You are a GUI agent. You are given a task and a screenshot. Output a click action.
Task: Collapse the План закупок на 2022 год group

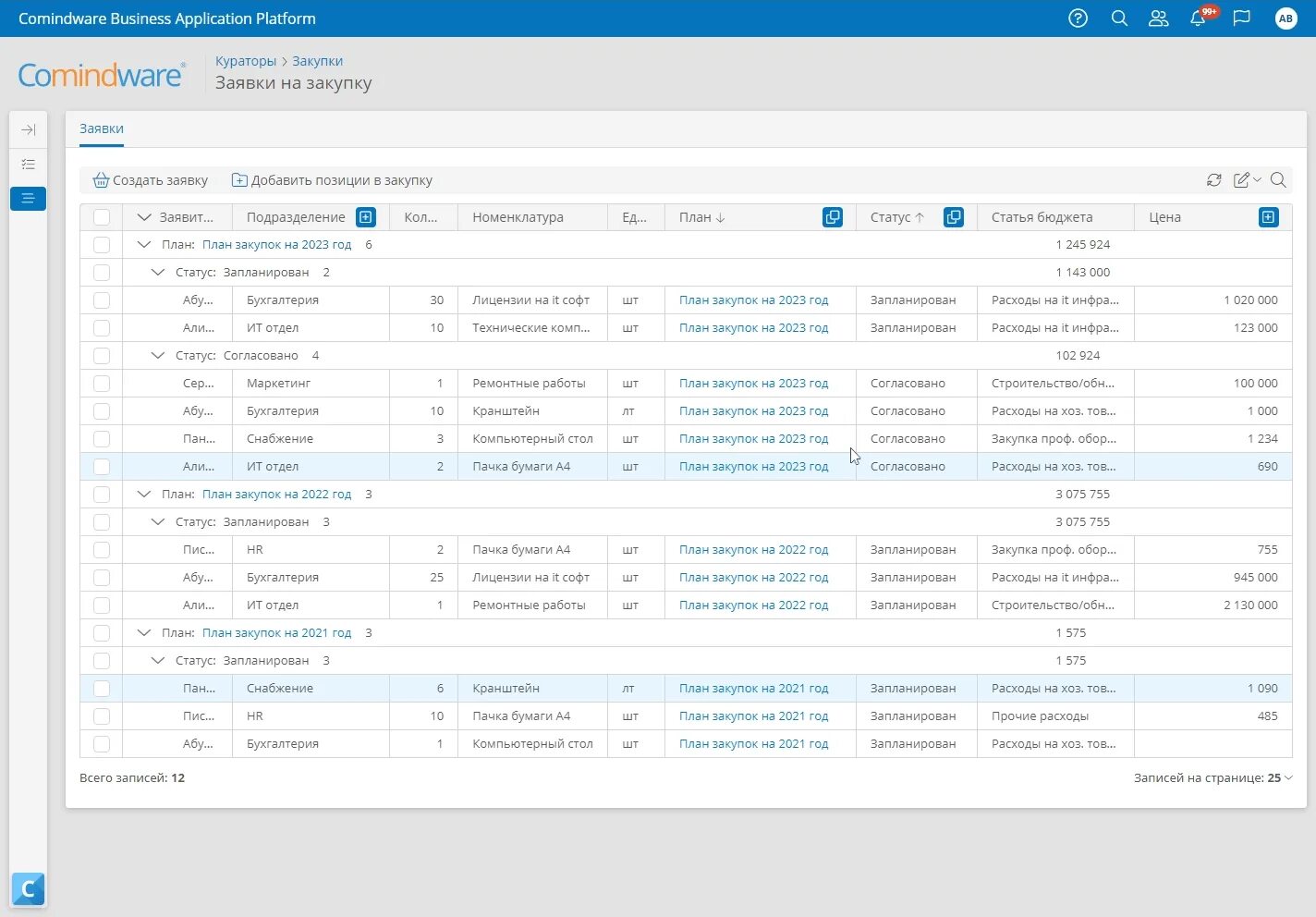pos(144,494)
